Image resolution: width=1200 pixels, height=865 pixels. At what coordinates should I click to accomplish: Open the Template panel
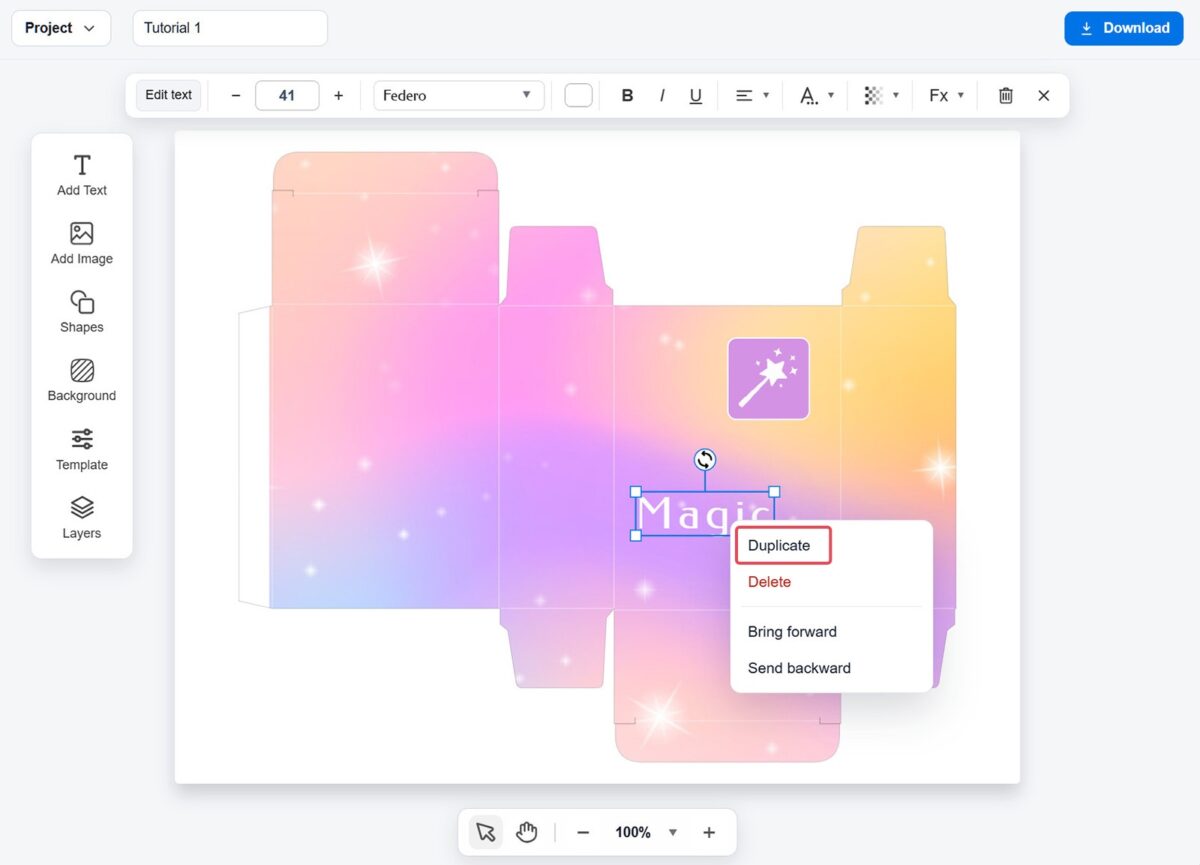(x=82, y=450)
